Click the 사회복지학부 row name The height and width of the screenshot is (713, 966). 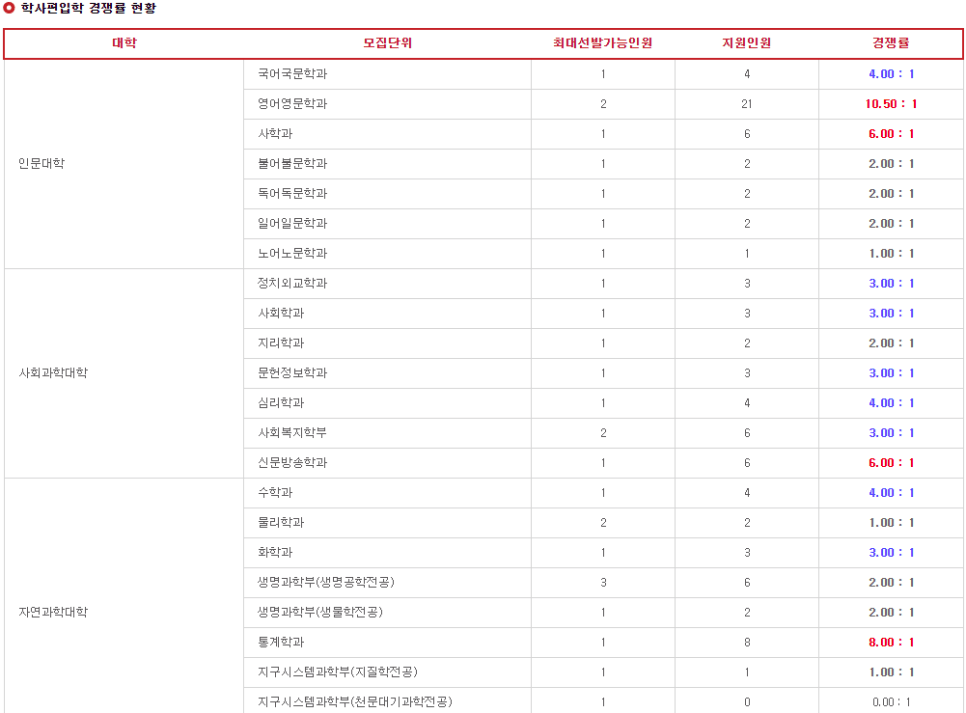292,433
